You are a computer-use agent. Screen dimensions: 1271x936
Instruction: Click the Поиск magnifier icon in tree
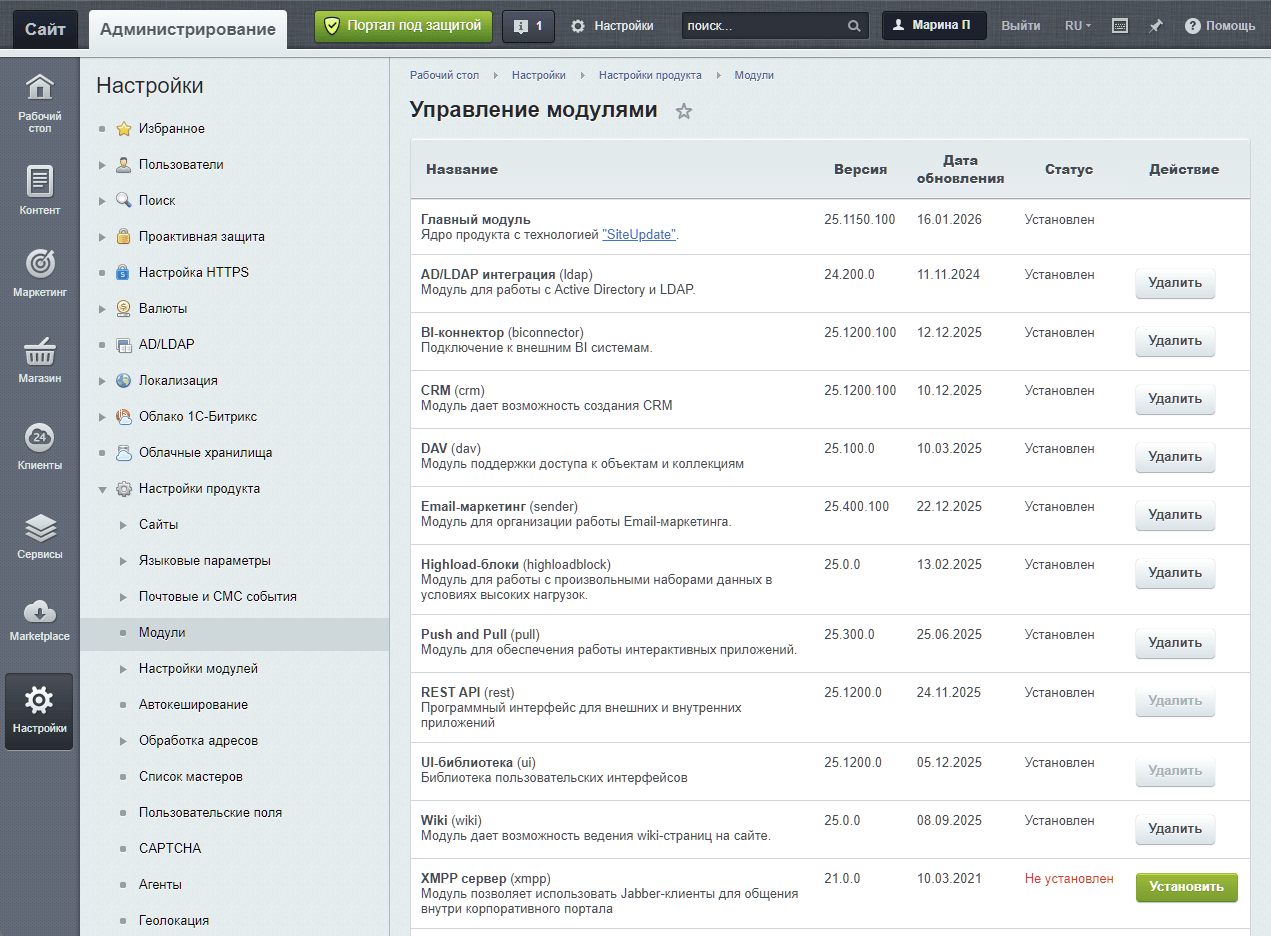coord(123,201)
